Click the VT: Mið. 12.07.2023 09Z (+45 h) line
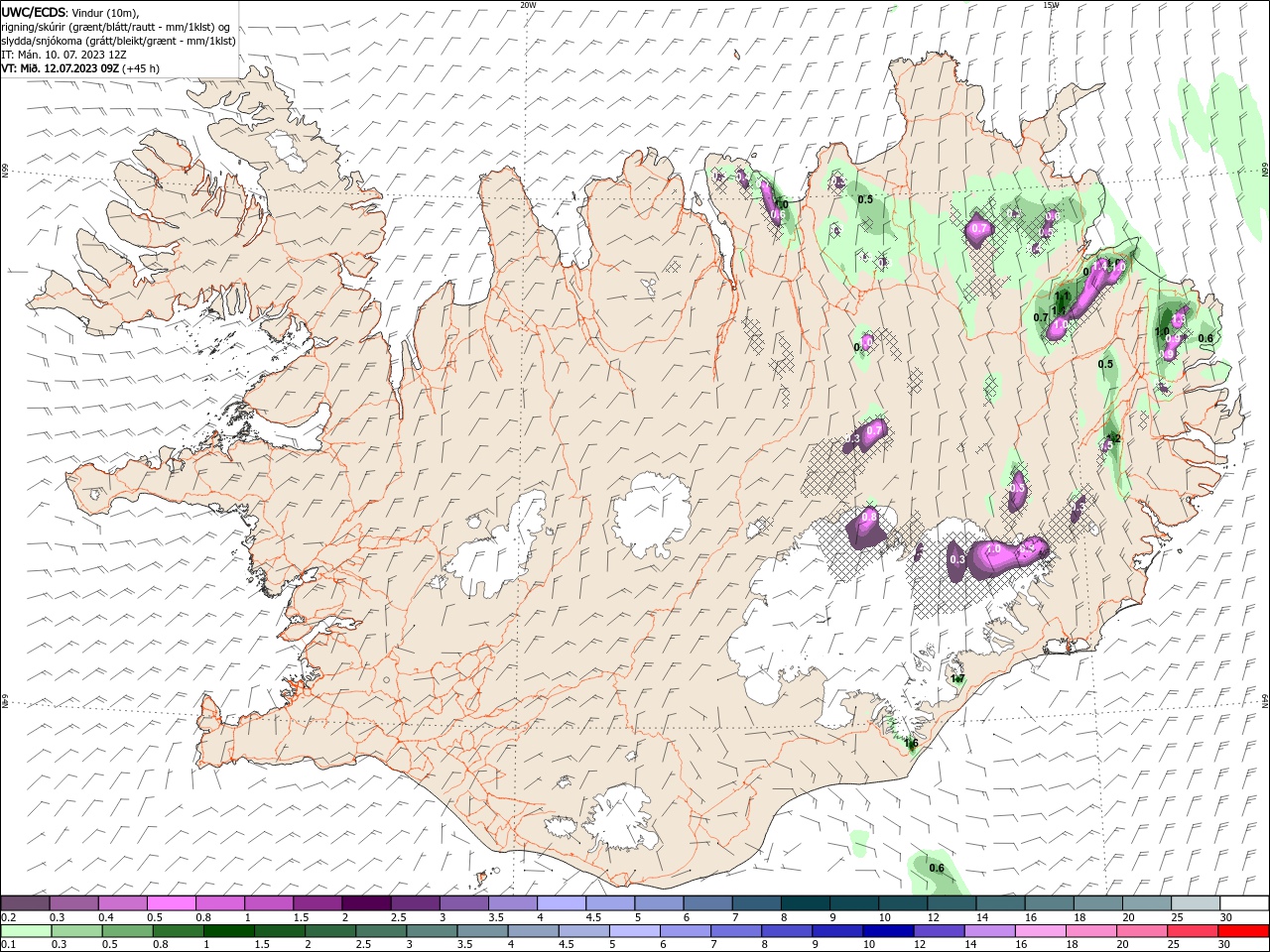 [x=80, y=68]
